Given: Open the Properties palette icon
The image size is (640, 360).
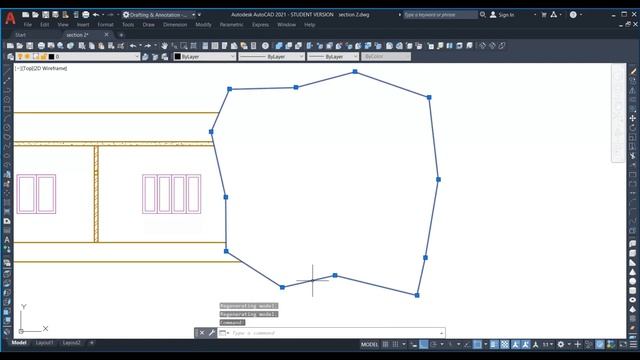Looking at the screenshot, I should (205, 46).
